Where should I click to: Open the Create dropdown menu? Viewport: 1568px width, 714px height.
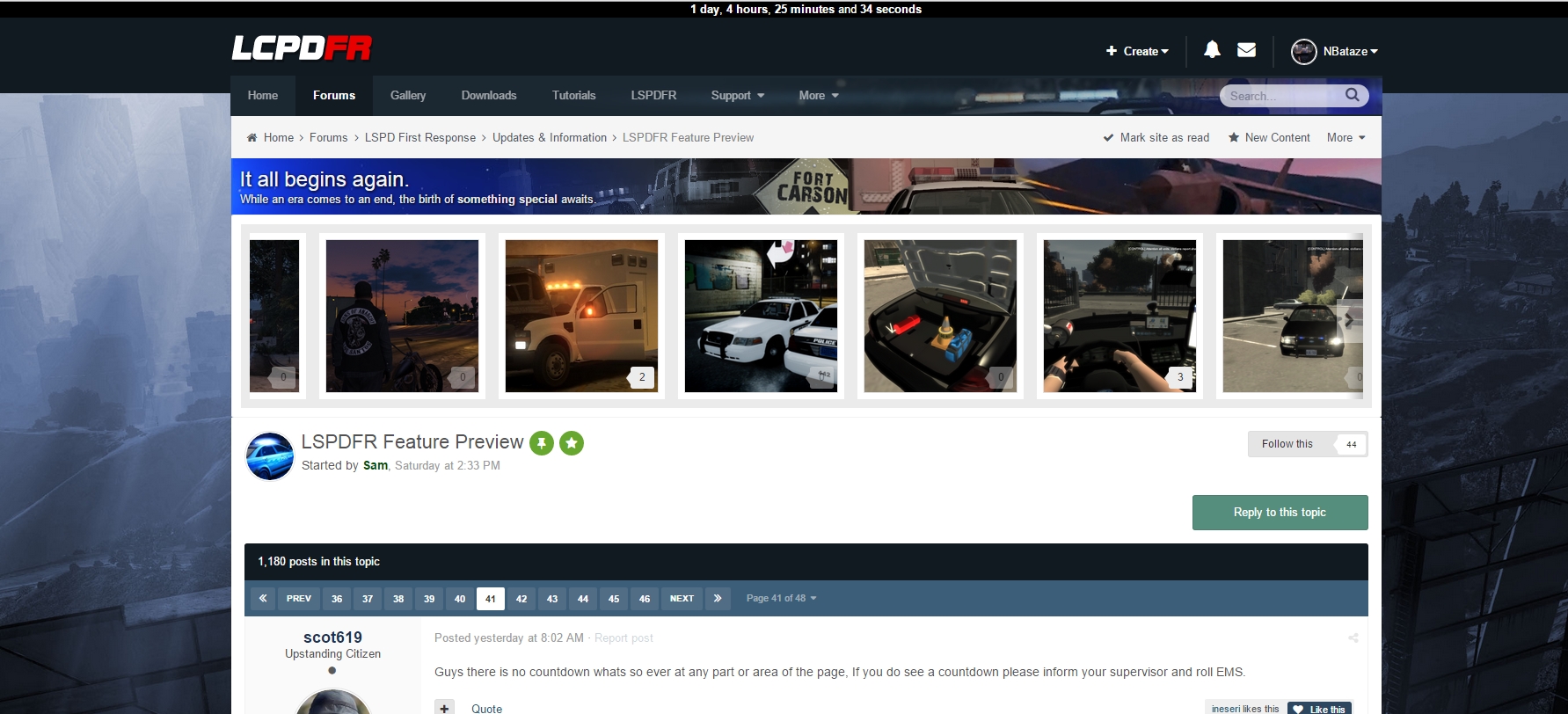point(1137,51)
